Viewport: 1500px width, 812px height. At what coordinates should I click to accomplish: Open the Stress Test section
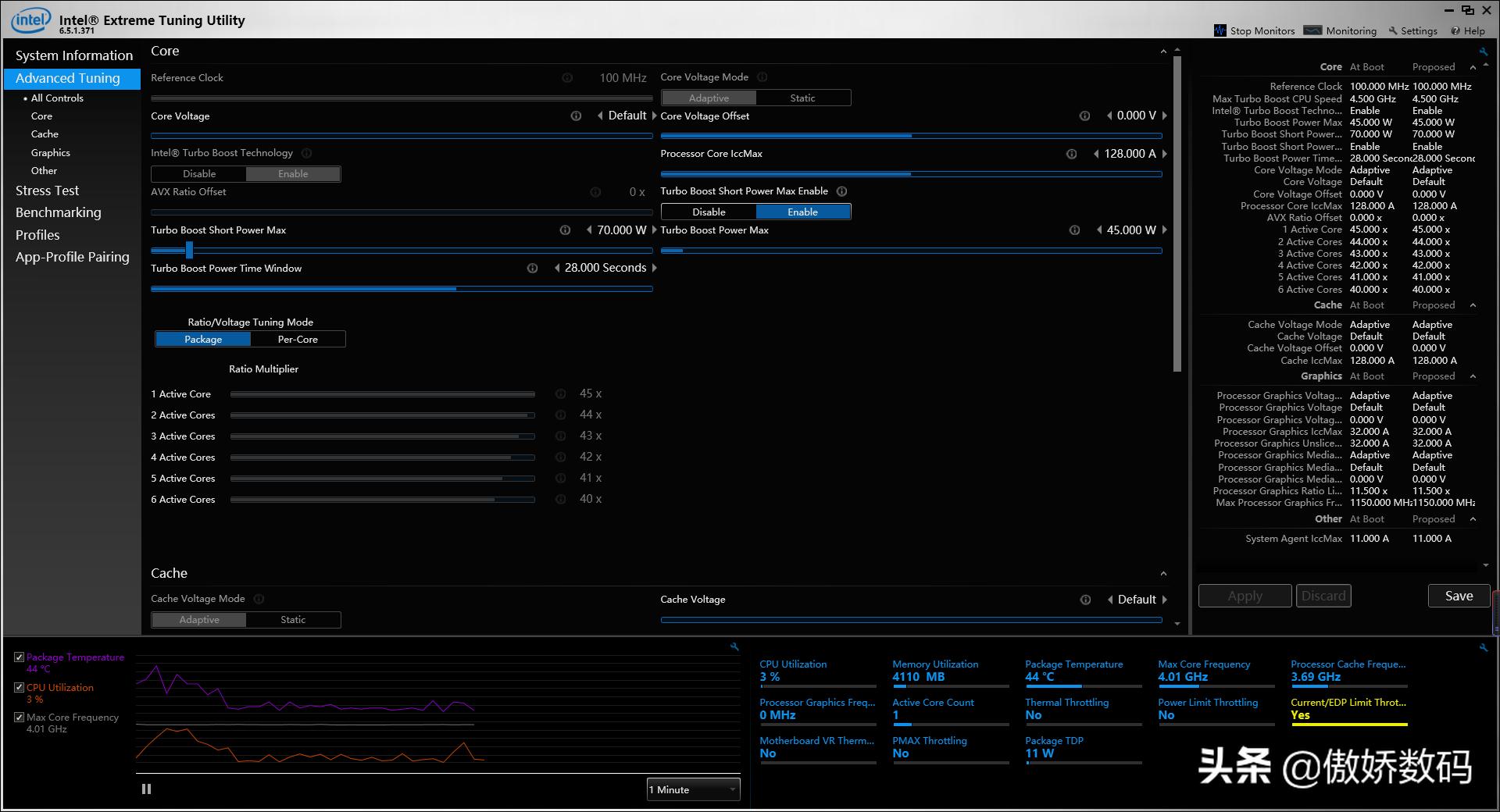point(47,191)
